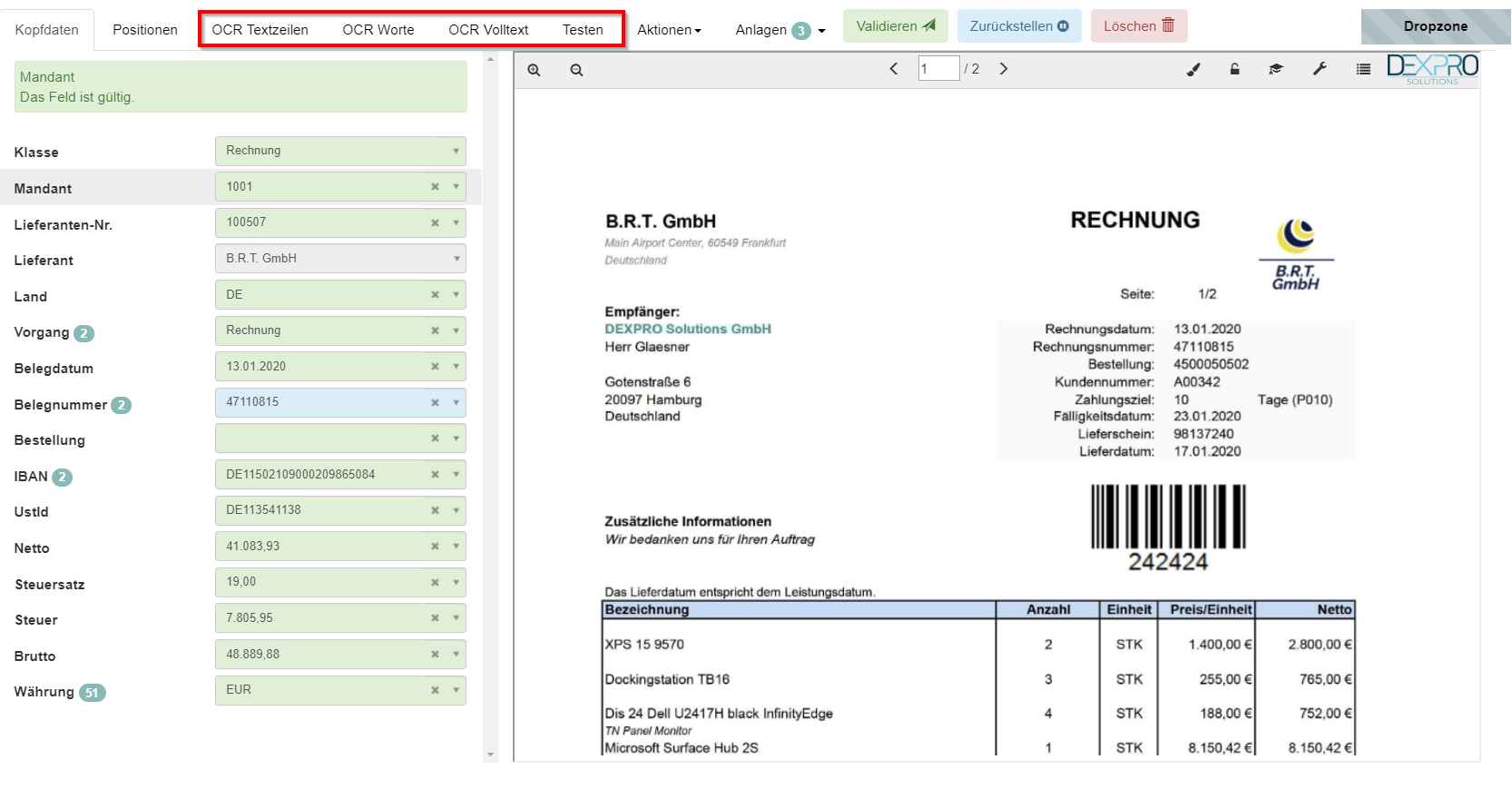The height and width of the screenshot is (799, 1512).
Task: Click the Vorgang badge showing 2
Action: [83, 333]
